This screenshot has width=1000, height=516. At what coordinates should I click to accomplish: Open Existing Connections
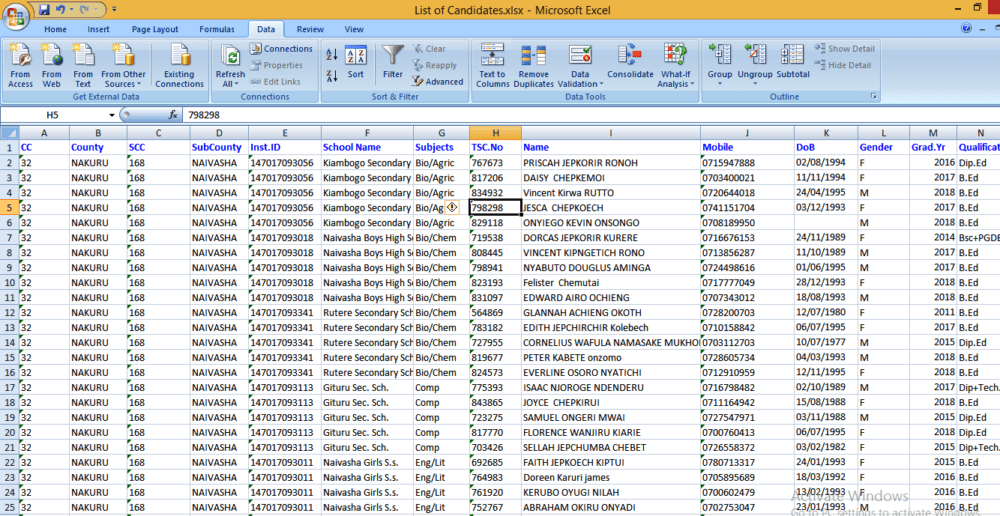point(179,66)
